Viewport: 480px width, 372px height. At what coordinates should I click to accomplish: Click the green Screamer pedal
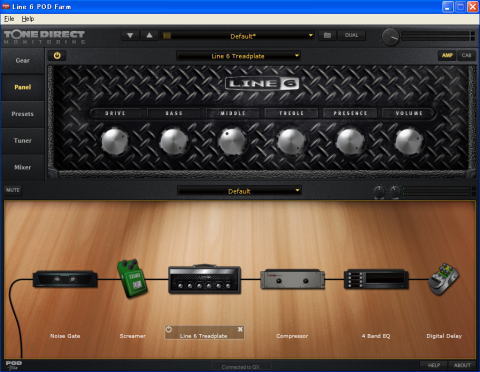(132, 278)
